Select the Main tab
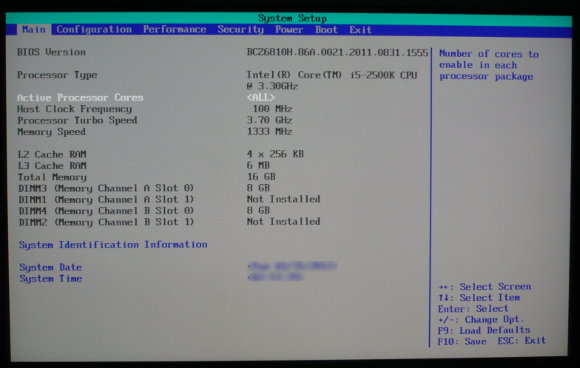The width and height of the screenshot is (580, 368). (x=34, y=29)
